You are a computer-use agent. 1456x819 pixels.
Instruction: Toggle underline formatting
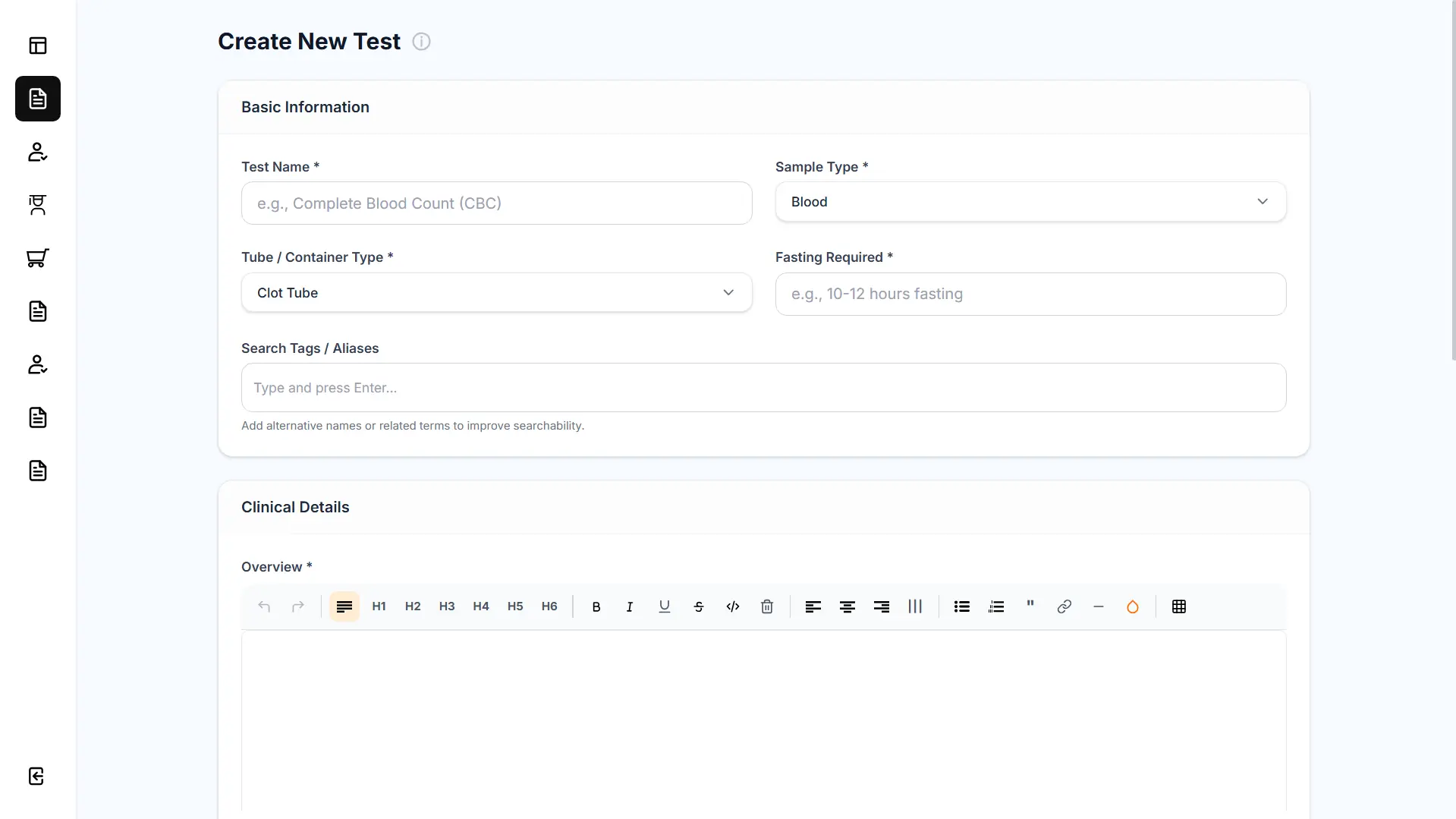click(x=665, y=606)
